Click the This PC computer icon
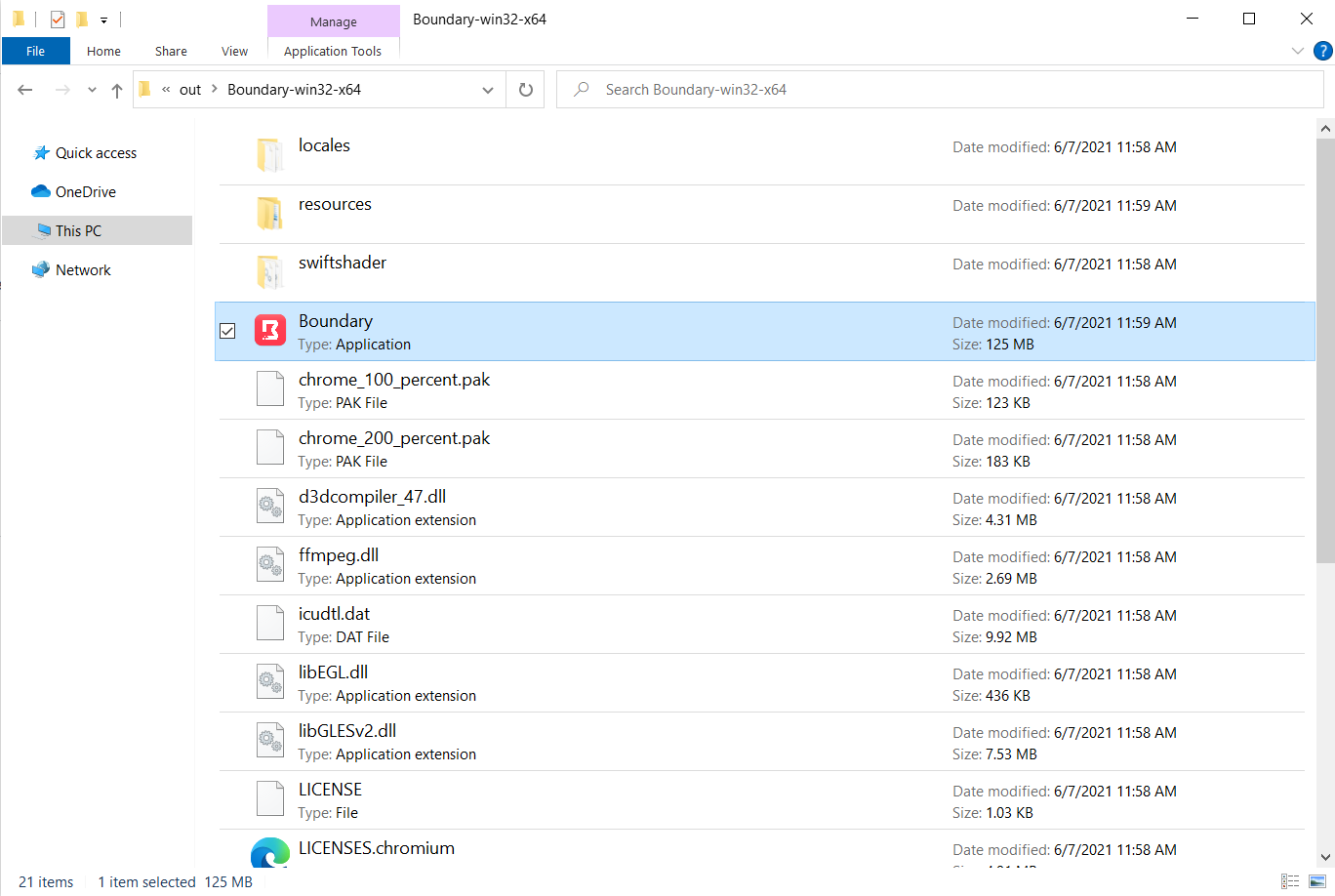Screen dimensions: 1335x896 [43, 231]
